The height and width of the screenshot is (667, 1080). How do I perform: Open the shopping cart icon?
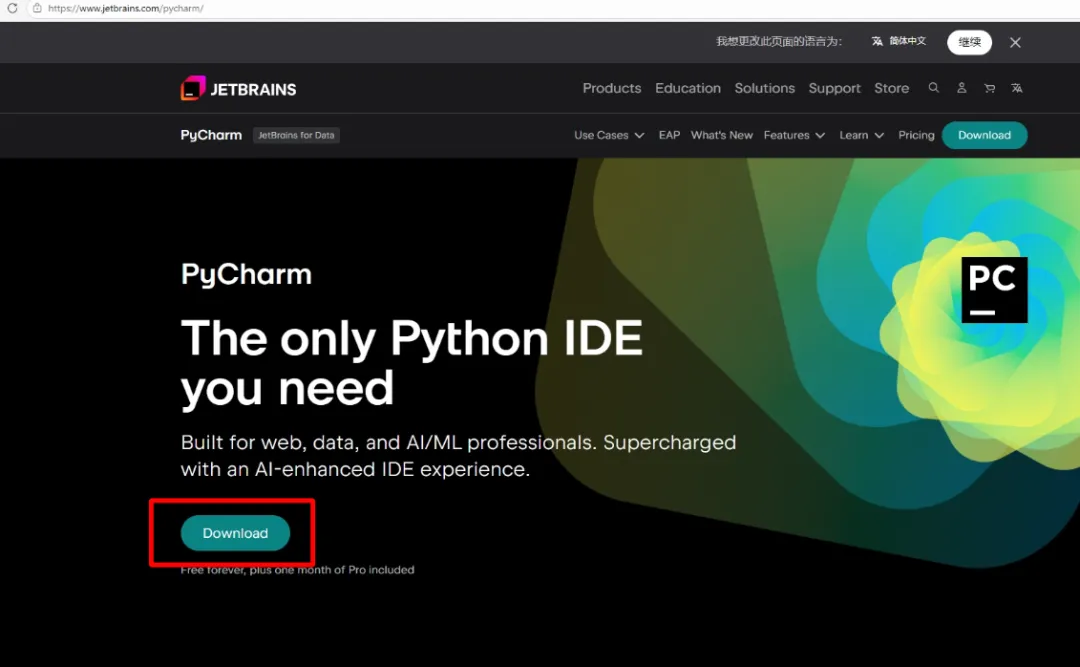[989, 88]
